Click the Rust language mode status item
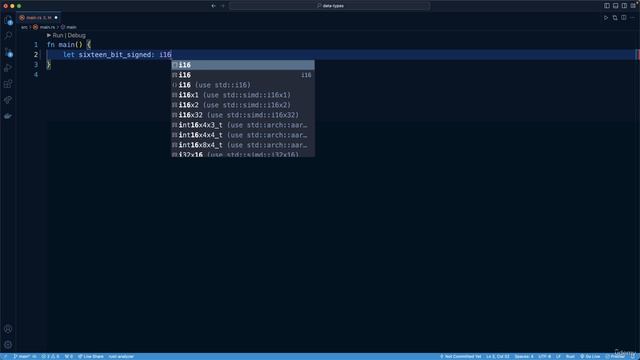The height and width of the screenshot is (360, 640). click(570, 356)
